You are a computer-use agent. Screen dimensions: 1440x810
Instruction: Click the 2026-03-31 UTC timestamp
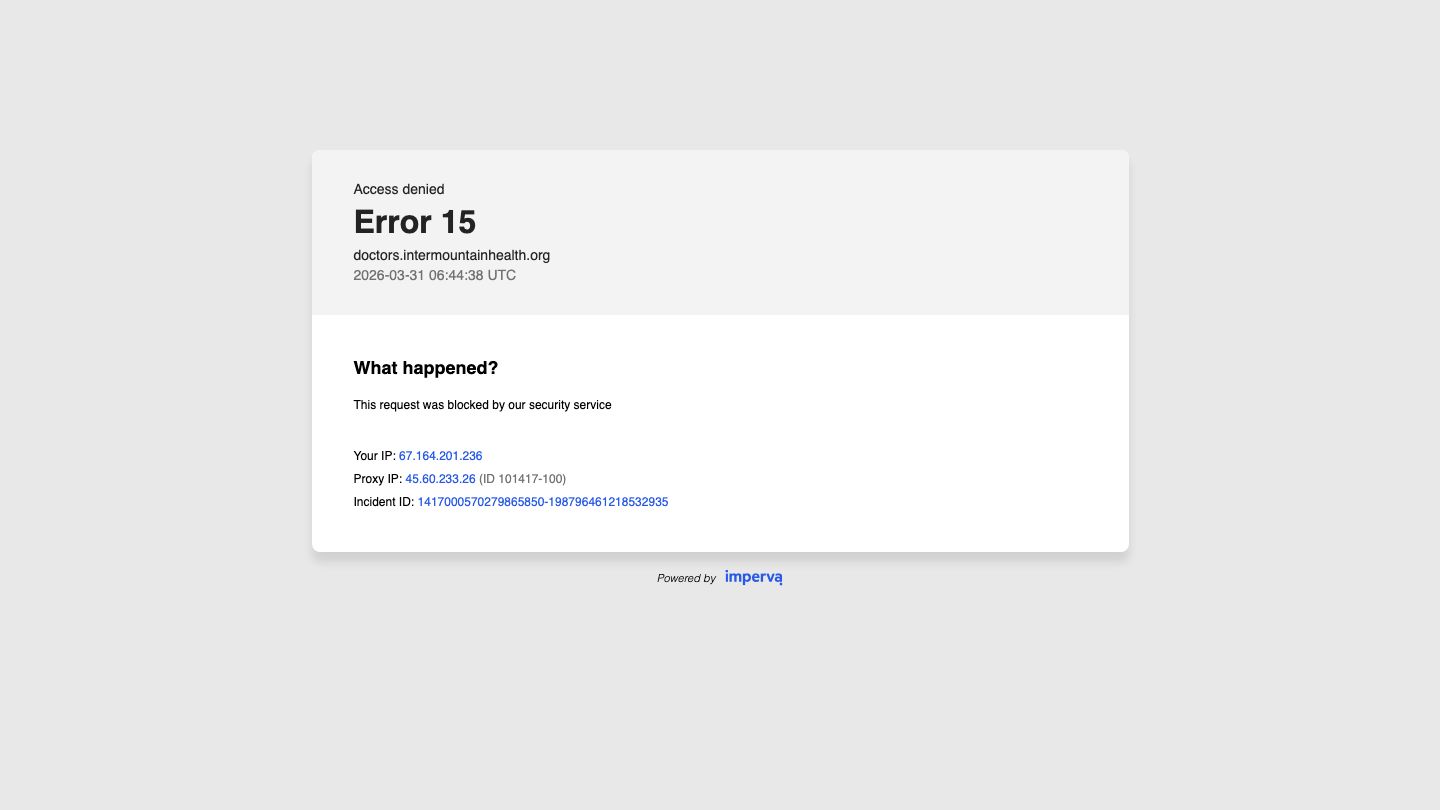pyautogui.click(x=434, y=275)
